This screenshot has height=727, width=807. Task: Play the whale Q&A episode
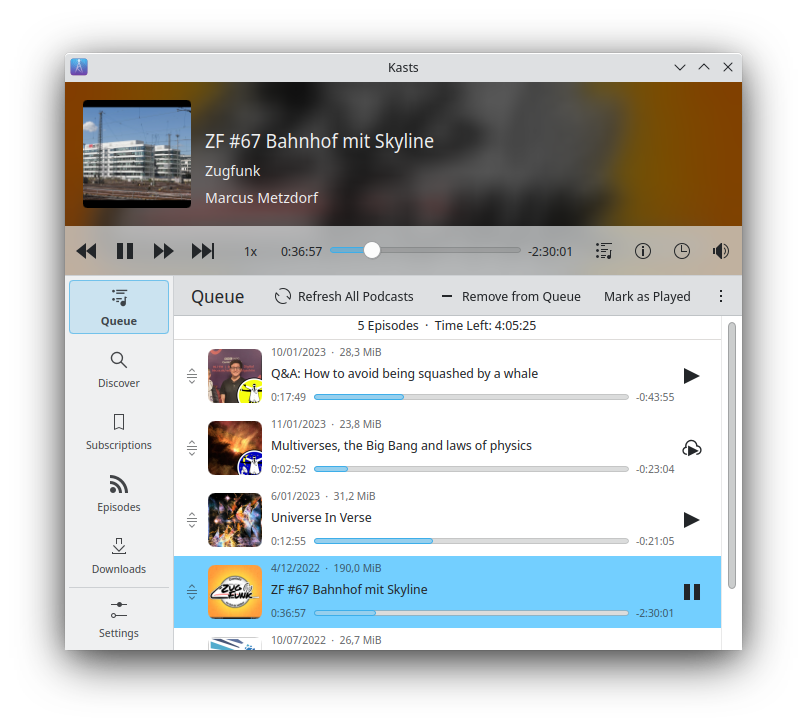click(x=692, y=376)
